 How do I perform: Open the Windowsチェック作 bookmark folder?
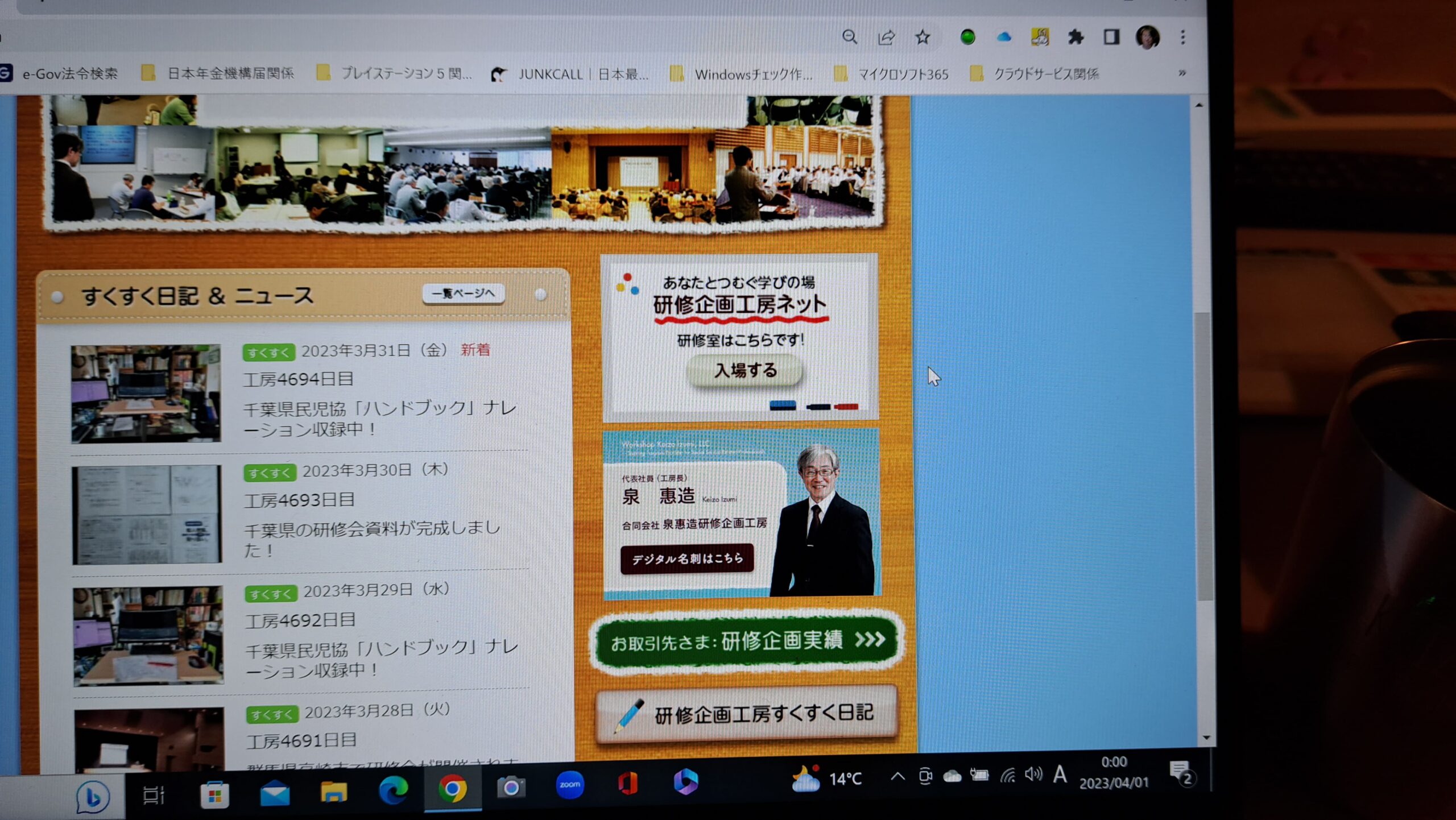pos(741,74)
